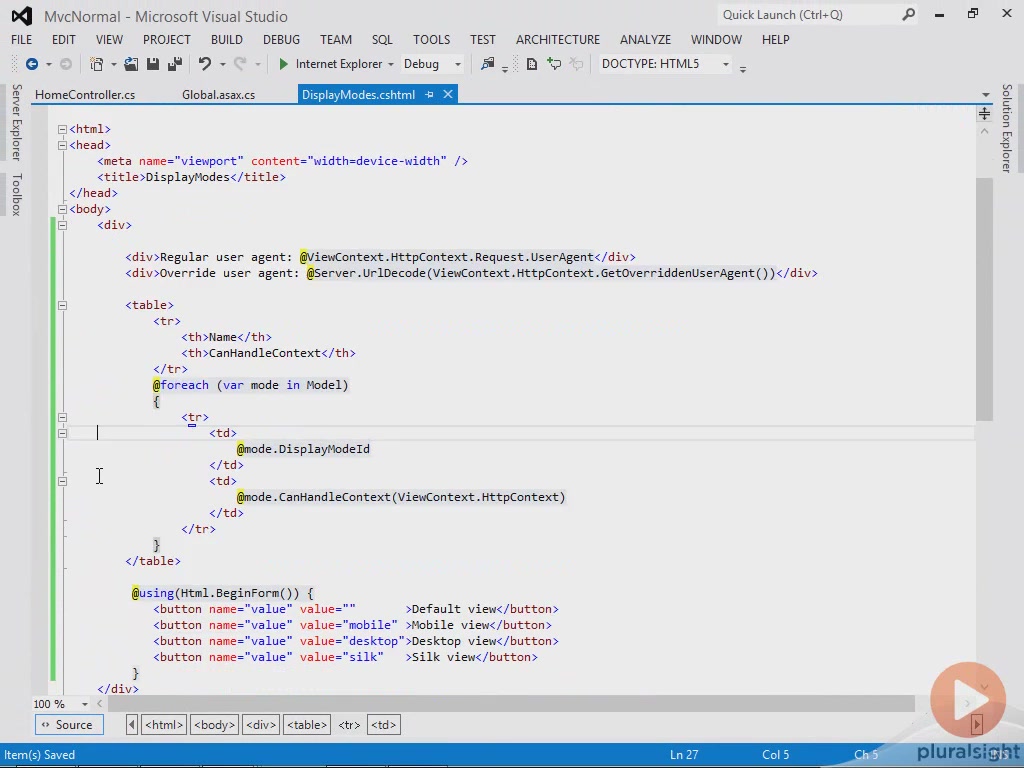Screen dimensions: 1024x768
Task: Open the TEAM menu
Action: click(336, 40)
